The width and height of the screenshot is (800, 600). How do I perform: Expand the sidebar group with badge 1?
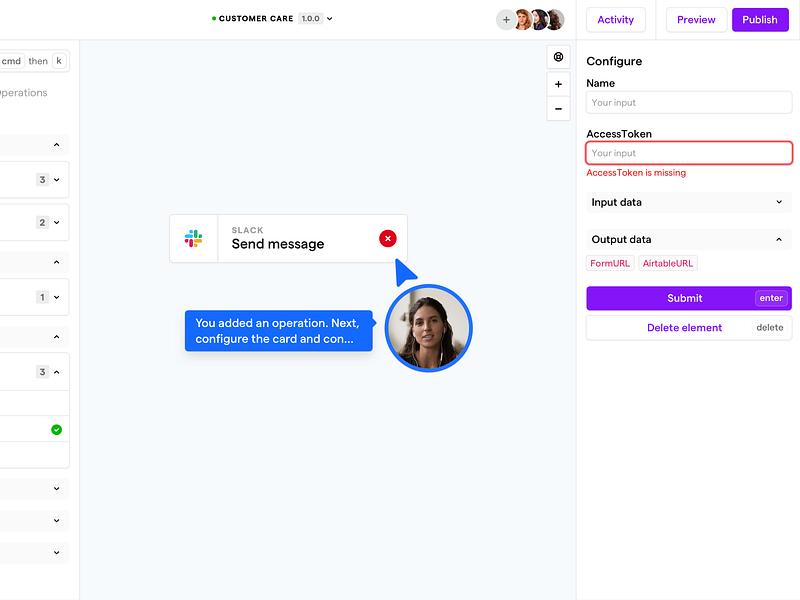tap(57, 297)
